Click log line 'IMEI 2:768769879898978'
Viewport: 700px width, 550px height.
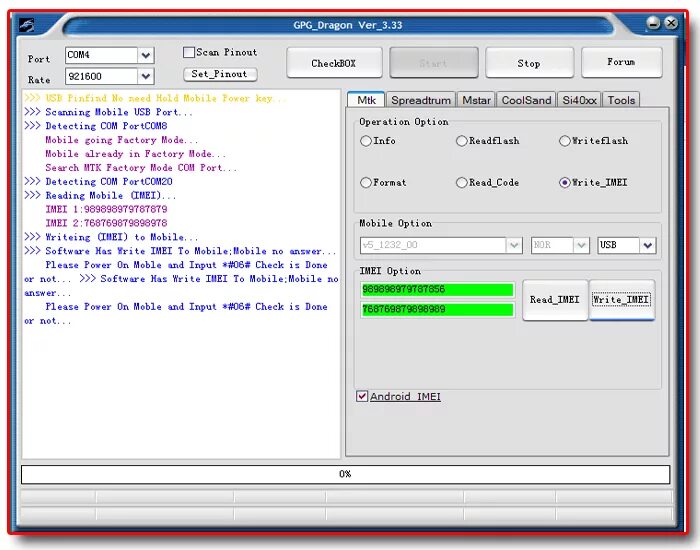[x=106, y=223]
